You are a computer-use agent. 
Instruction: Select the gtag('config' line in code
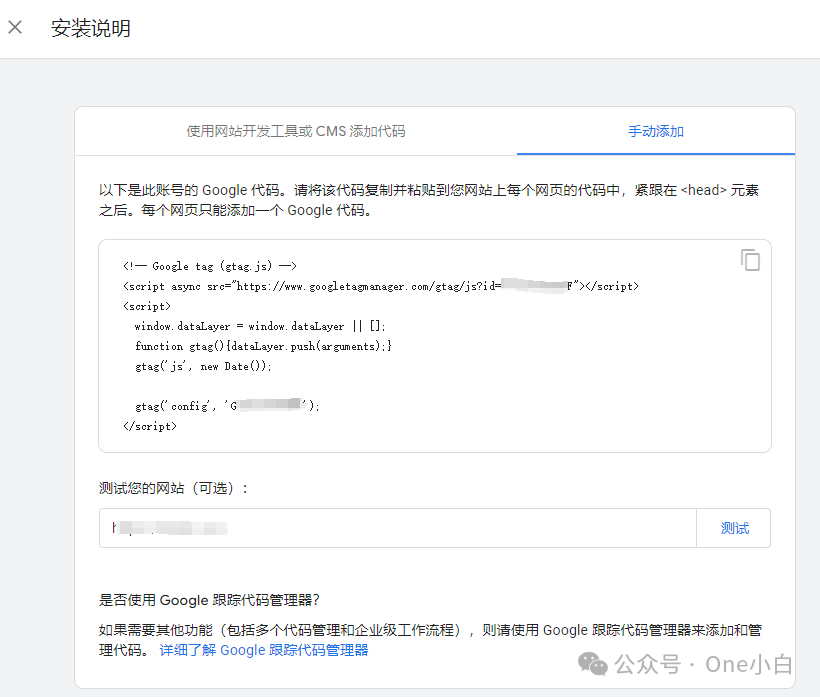pyautogui.click(x=227, y=406)
